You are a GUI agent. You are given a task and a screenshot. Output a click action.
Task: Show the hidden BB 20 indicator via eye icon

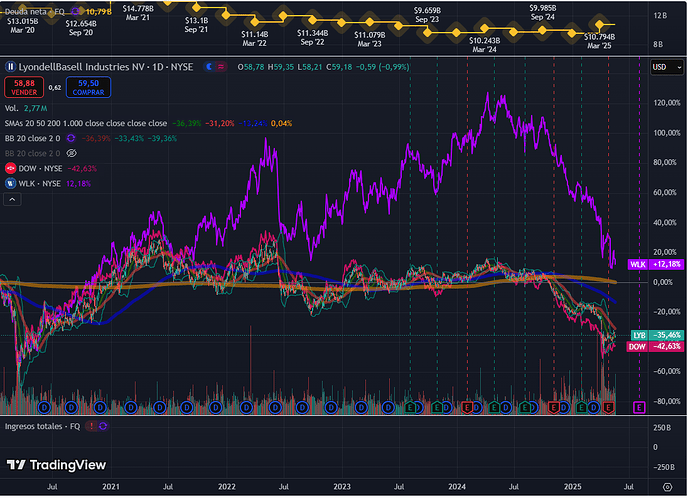click(x=71, y=153)
